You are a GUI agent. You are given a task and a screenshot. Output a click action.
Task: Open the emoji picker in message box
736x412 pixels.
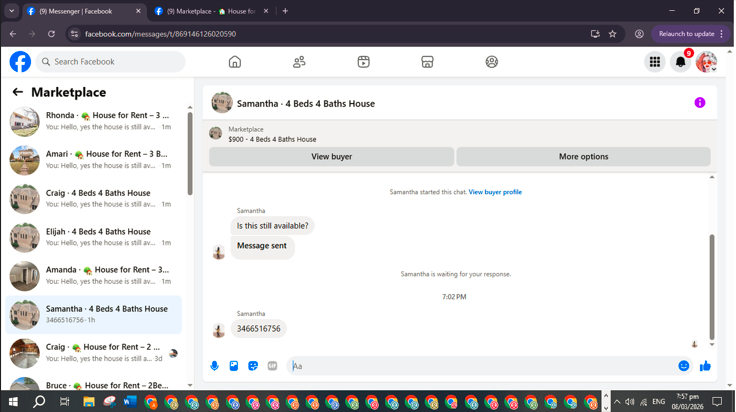tap(683, 366)
